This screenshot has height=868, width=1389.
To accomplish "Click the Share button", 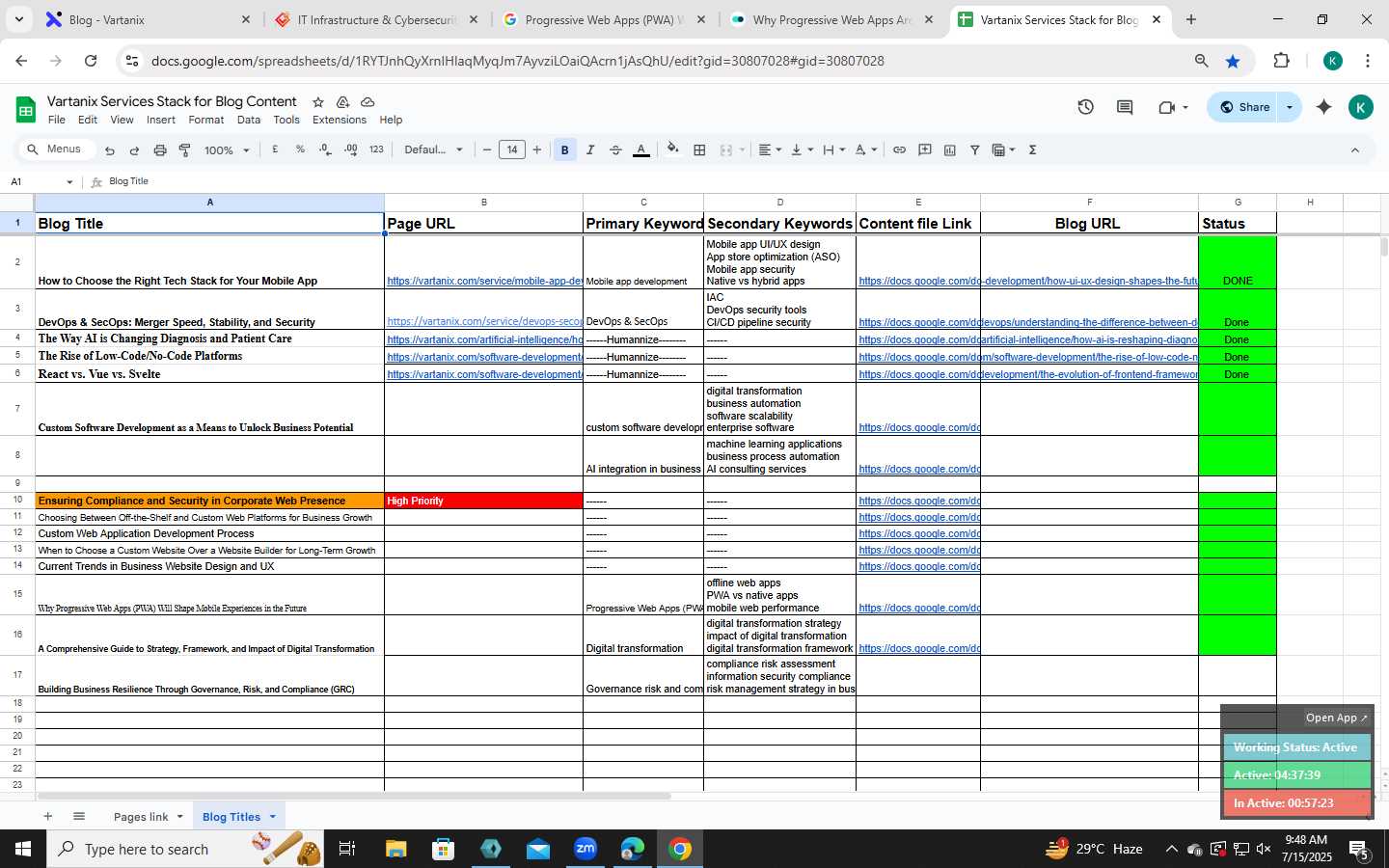I will (1244, 107).
